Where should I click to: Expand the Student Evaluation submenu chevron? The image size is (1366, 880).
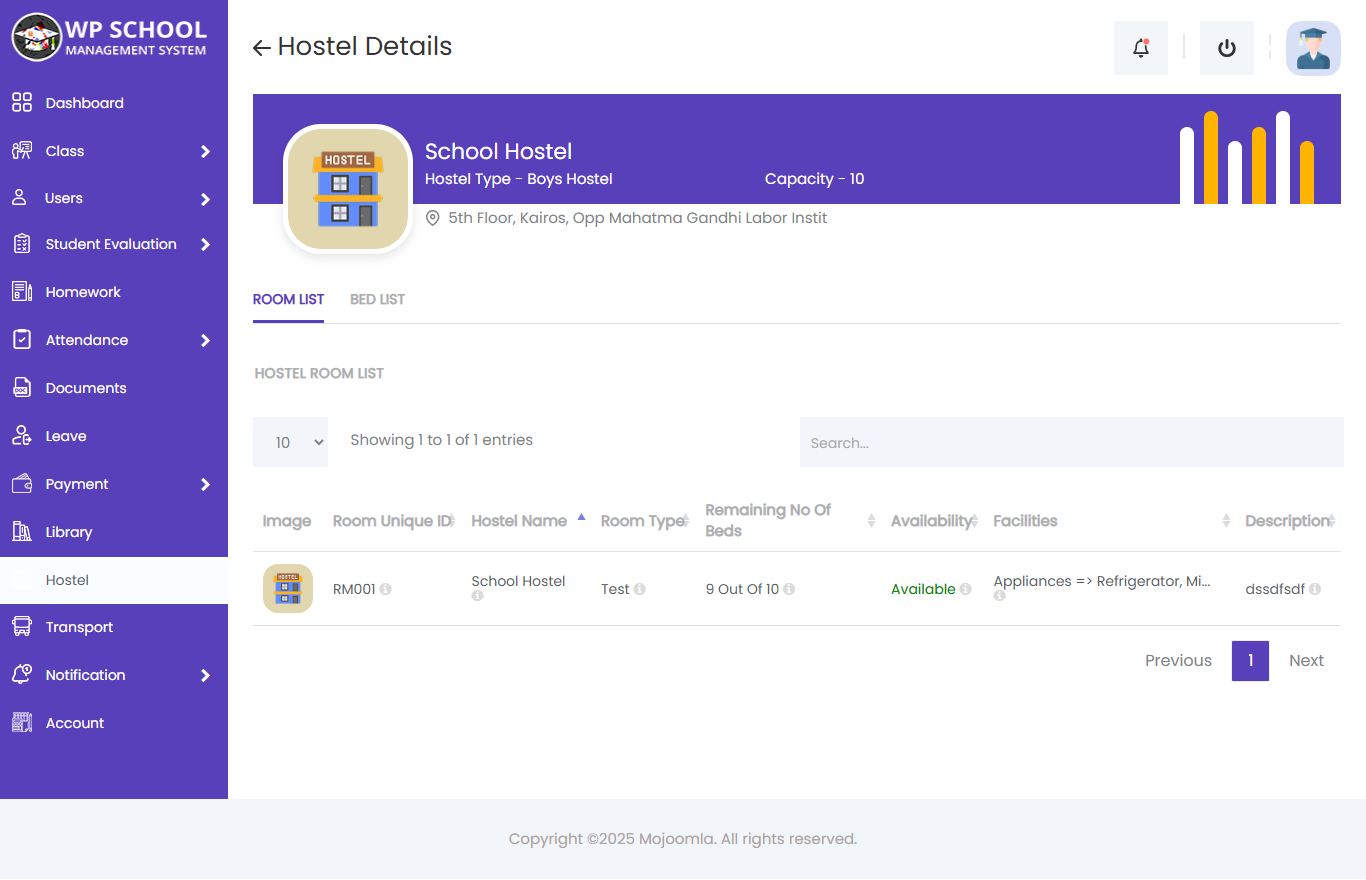pos(205,244)
